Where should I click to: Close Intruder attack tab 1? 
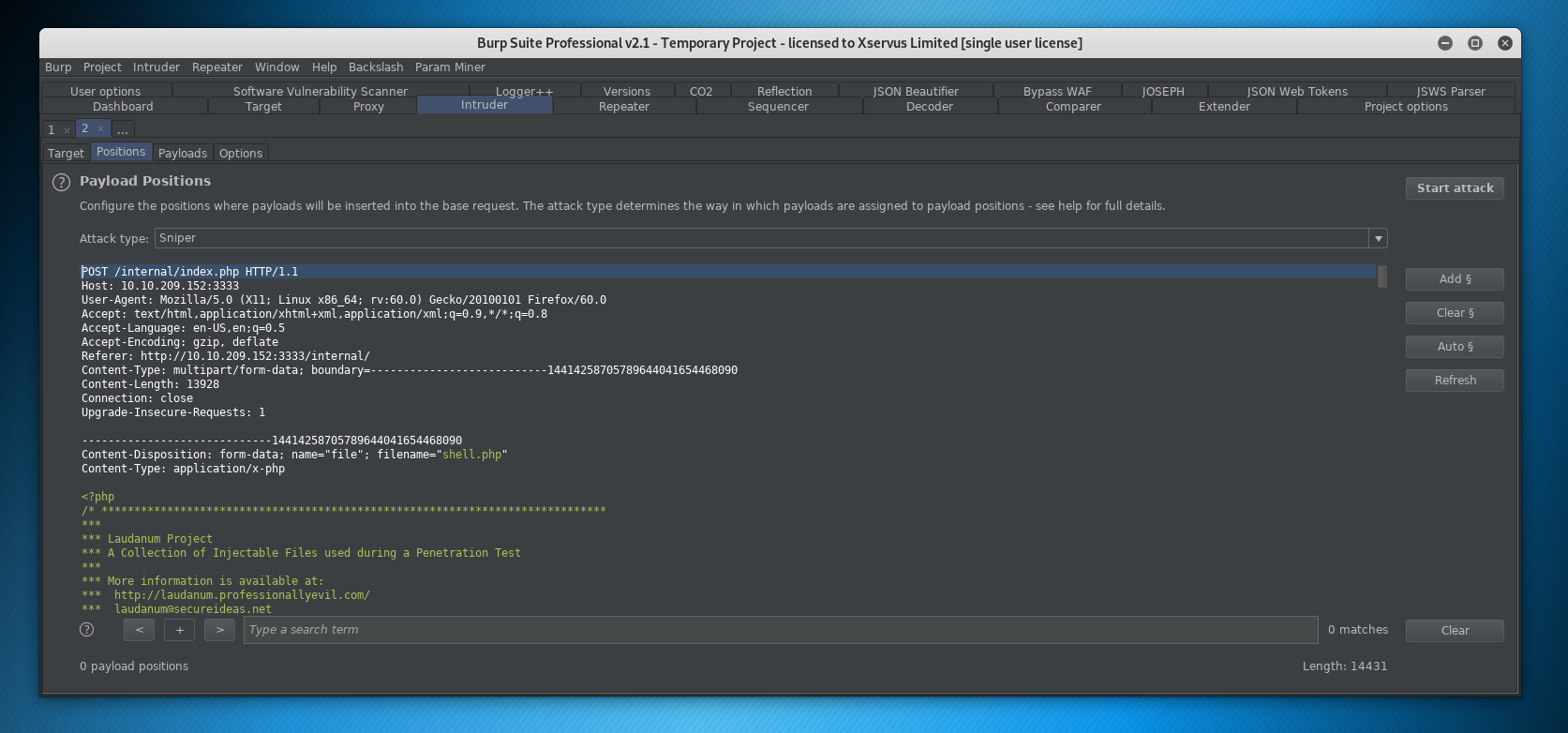tap(67, 130)
